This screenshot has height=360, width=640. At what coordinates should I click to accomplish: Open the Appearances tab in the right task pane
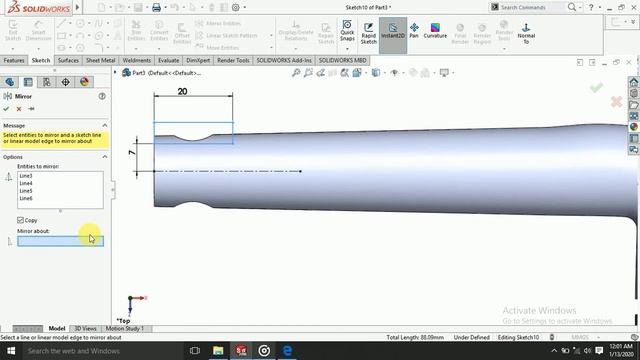(x=633, y=127)
